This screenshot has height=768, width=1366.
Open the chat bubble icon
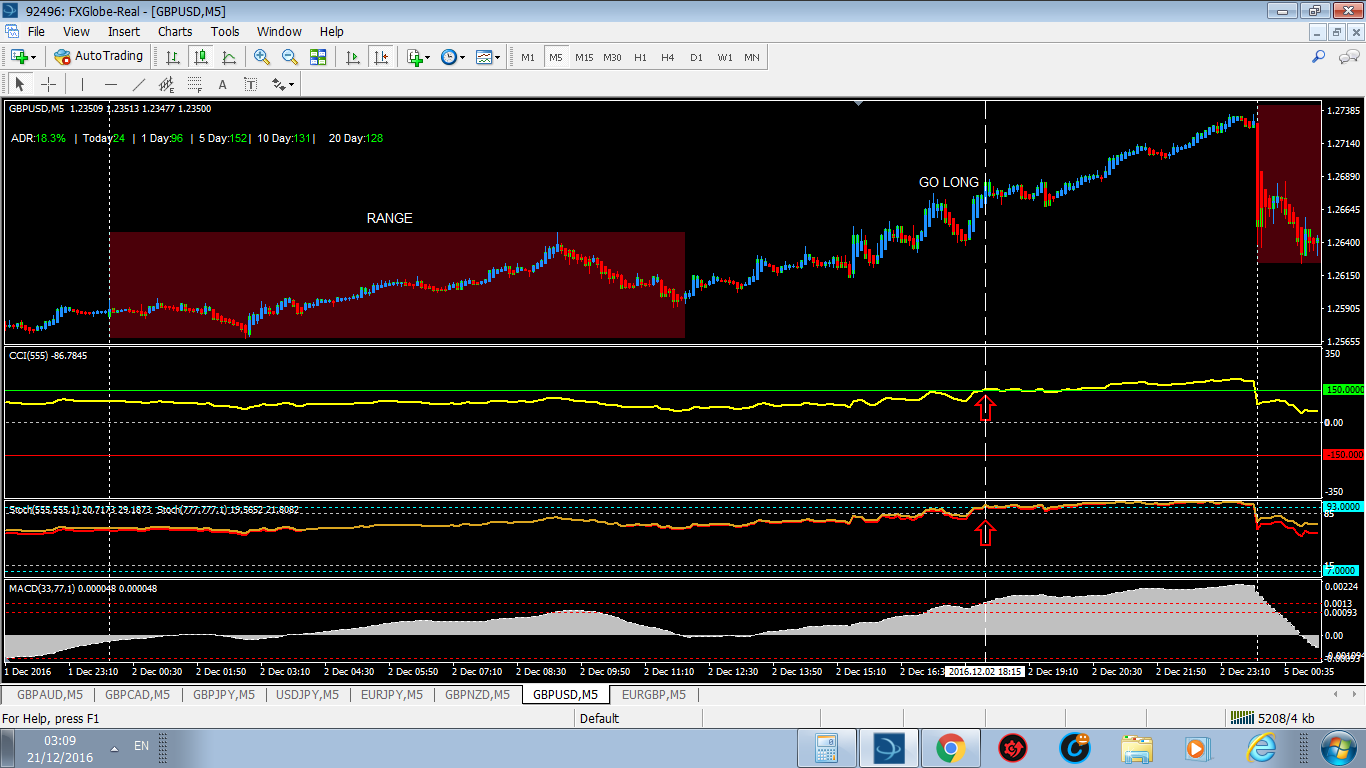(x=1347, y=57)
